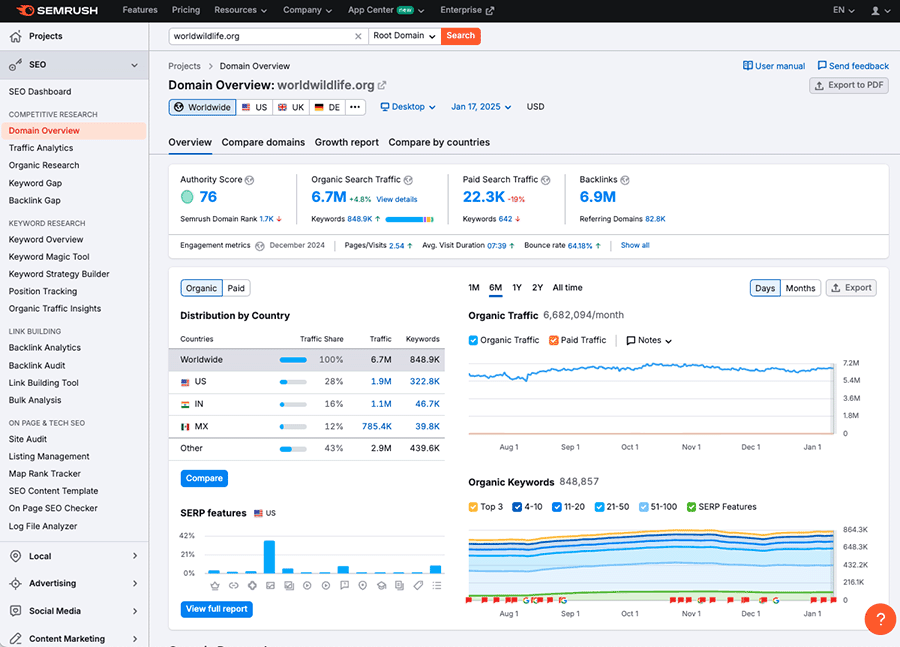900x647 pixels.
Task: Click Show all engagement metrics link
Action: [635, 245]
